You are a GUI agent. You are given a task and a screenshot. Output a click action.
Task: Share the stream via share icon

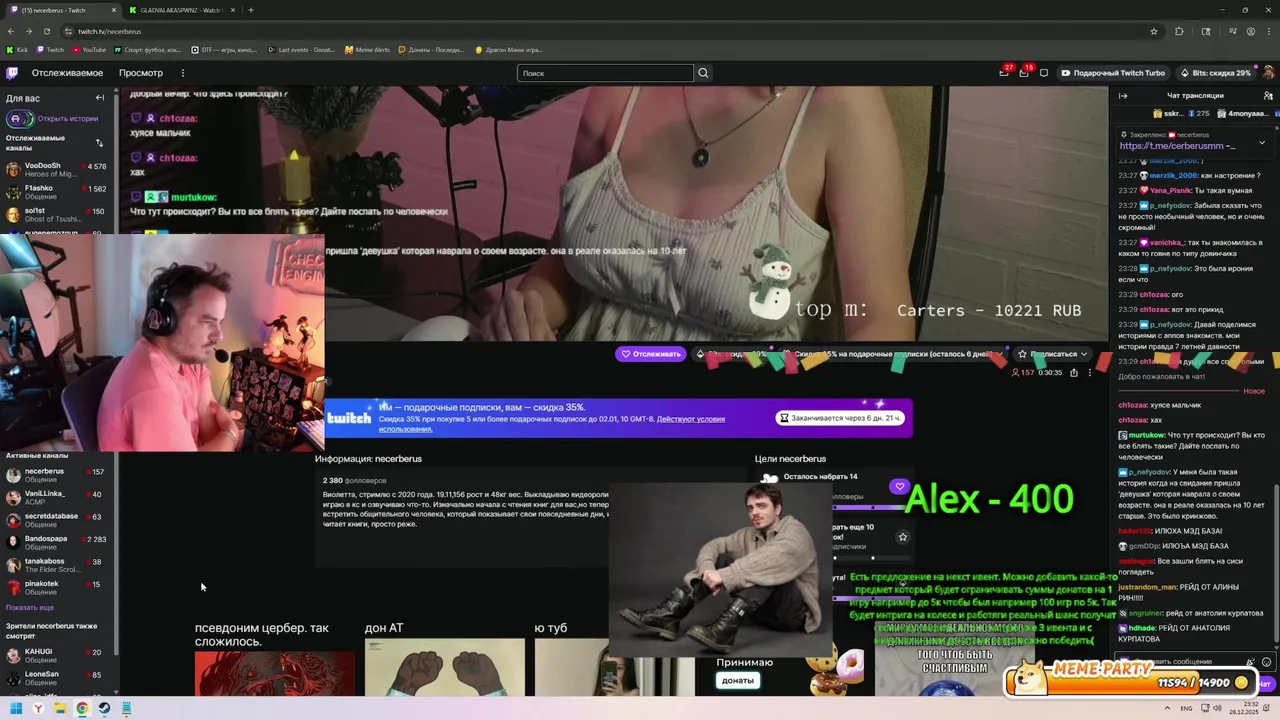[1074, 372]
